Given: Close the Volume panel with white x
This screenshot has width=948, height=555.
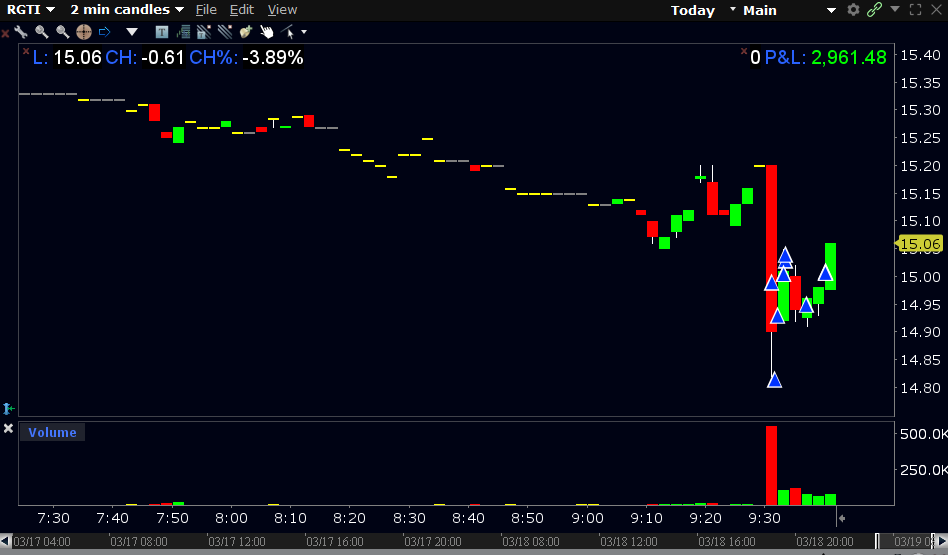Looking at the screenshot, I should point(8,428).
